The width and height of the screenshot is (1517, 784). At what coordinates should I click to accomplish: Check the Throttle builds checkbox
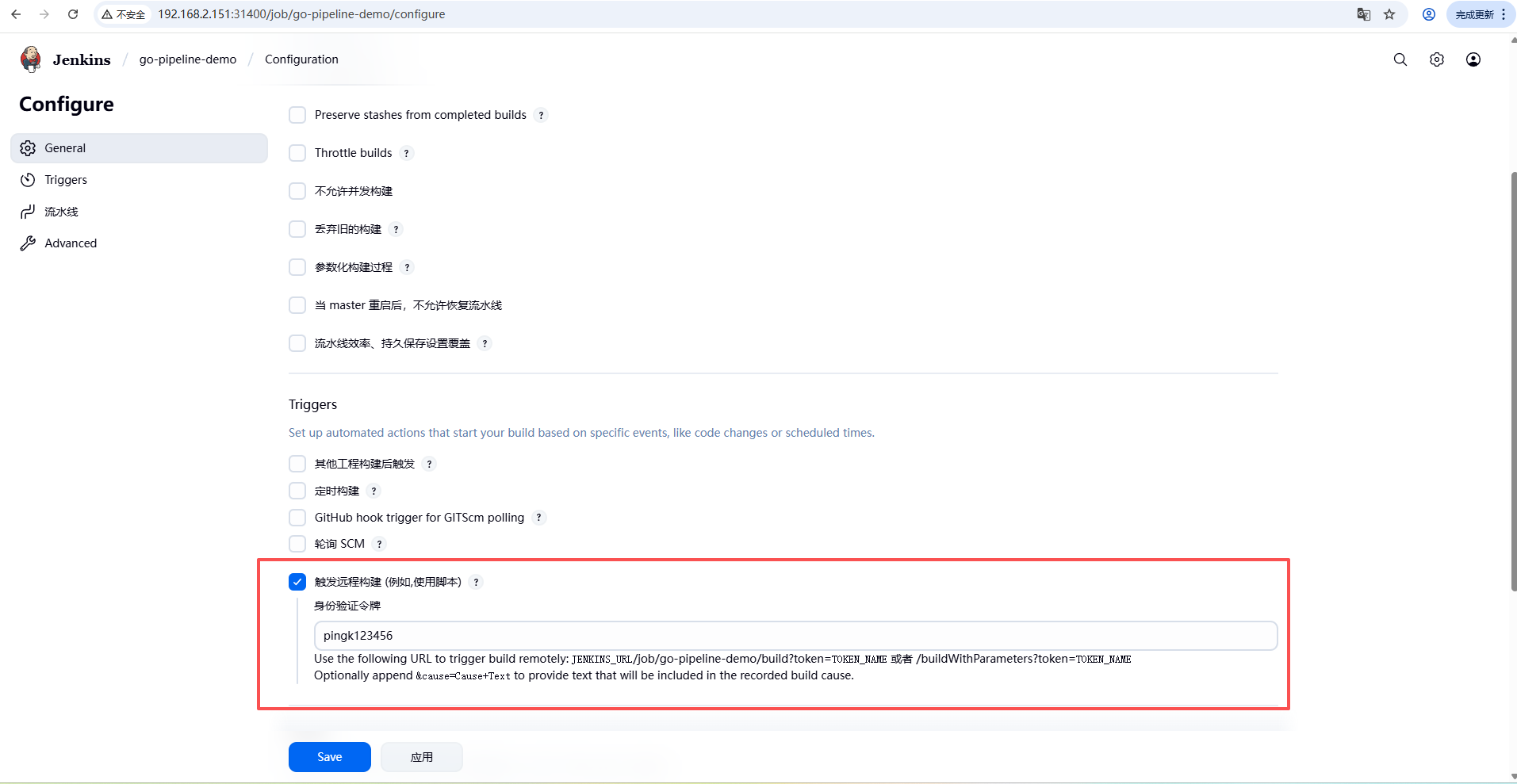point(297,153)
